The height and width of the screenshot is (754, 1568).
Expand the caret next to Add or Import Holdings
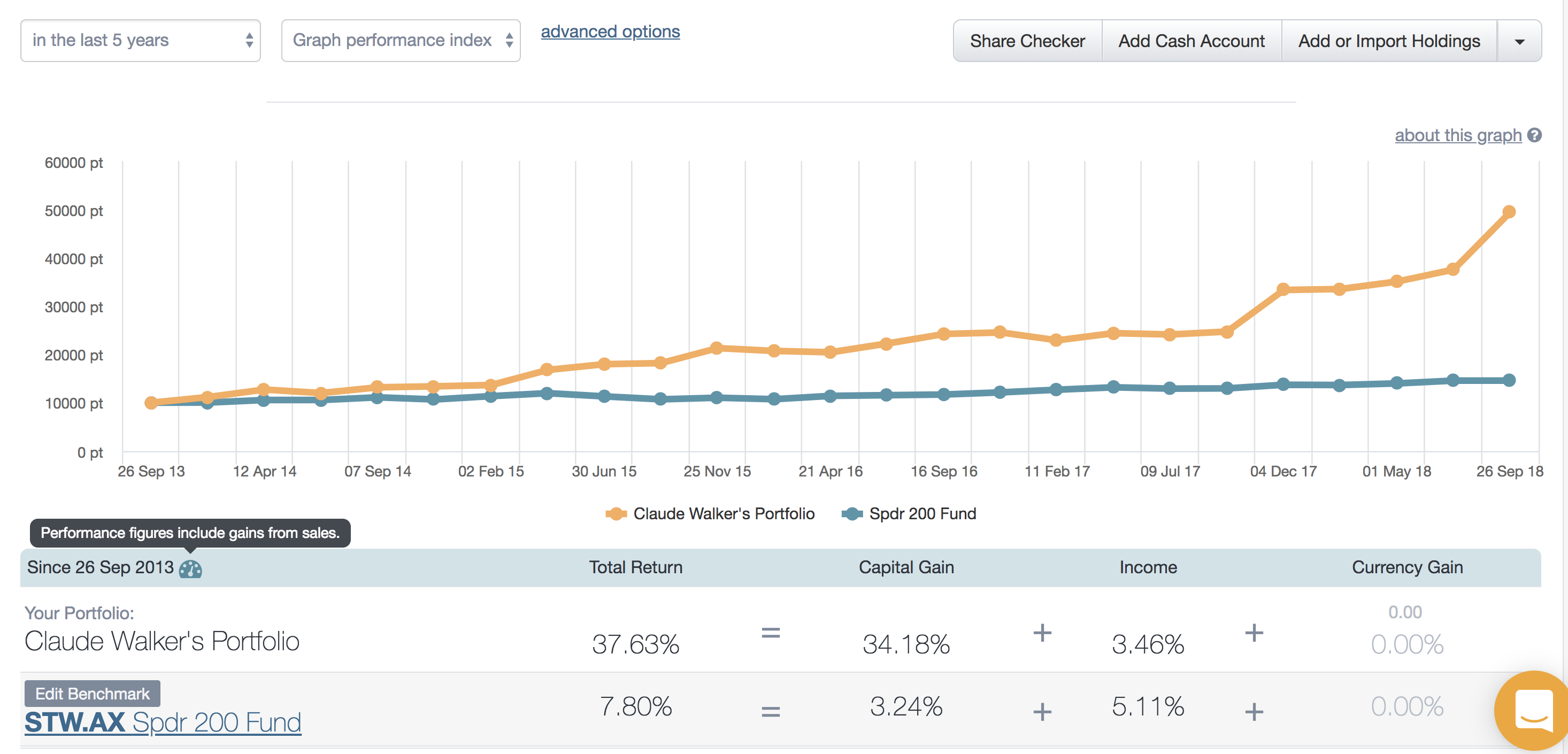click(1519, 41)
